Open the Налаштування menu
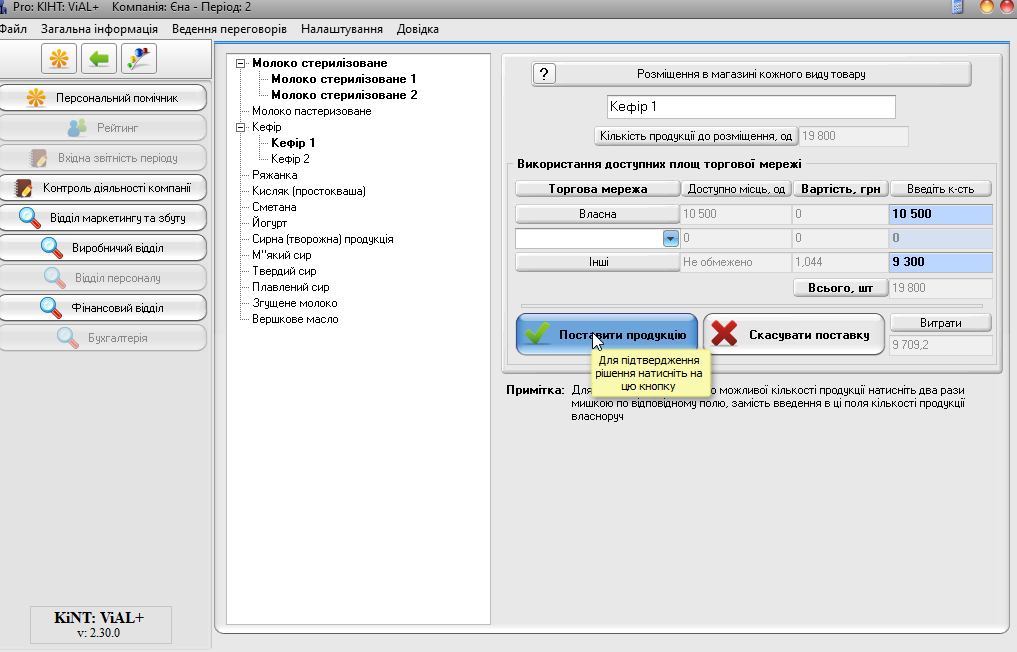1017x652 pixels. [342, 29]
